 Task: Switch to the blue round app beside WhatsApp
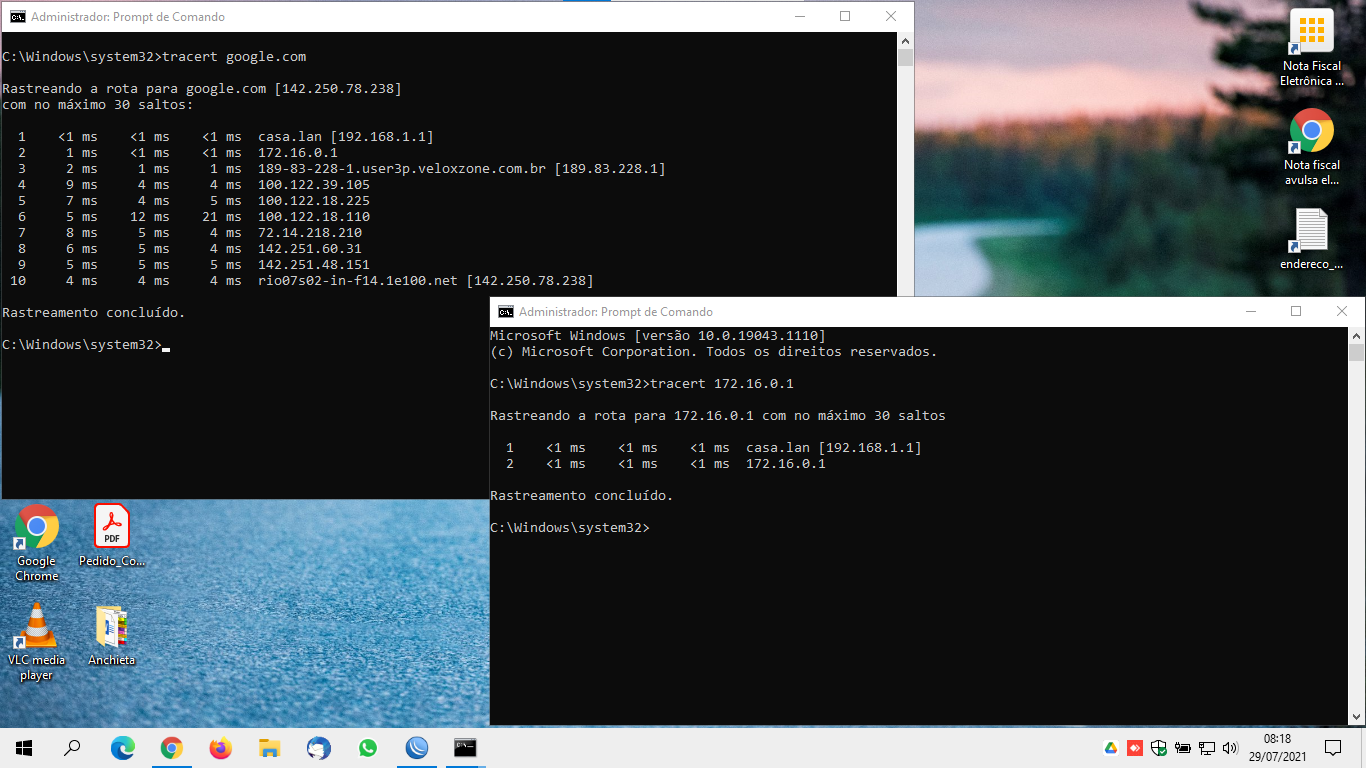(x=416, y=748)
